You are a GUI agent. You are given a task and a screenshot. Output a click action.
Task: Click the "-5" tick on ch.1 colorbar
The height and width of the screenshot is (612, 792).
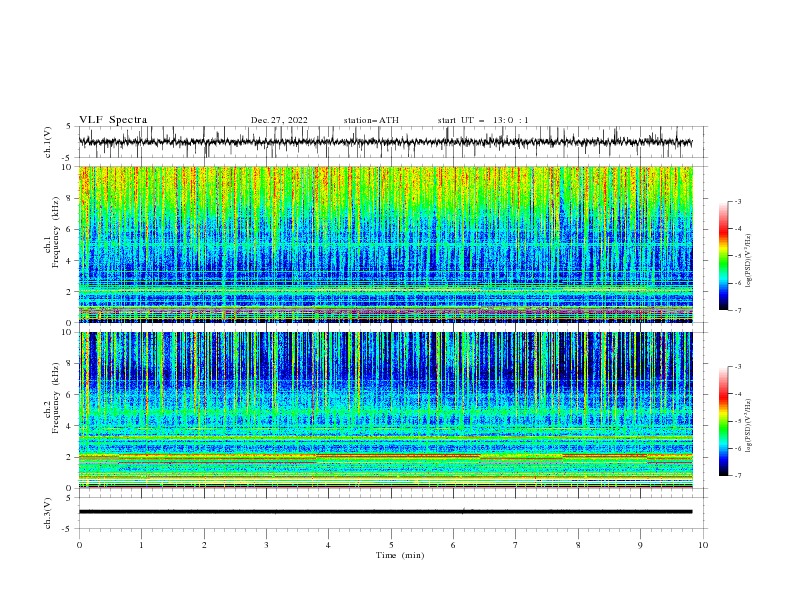point(738,256)
